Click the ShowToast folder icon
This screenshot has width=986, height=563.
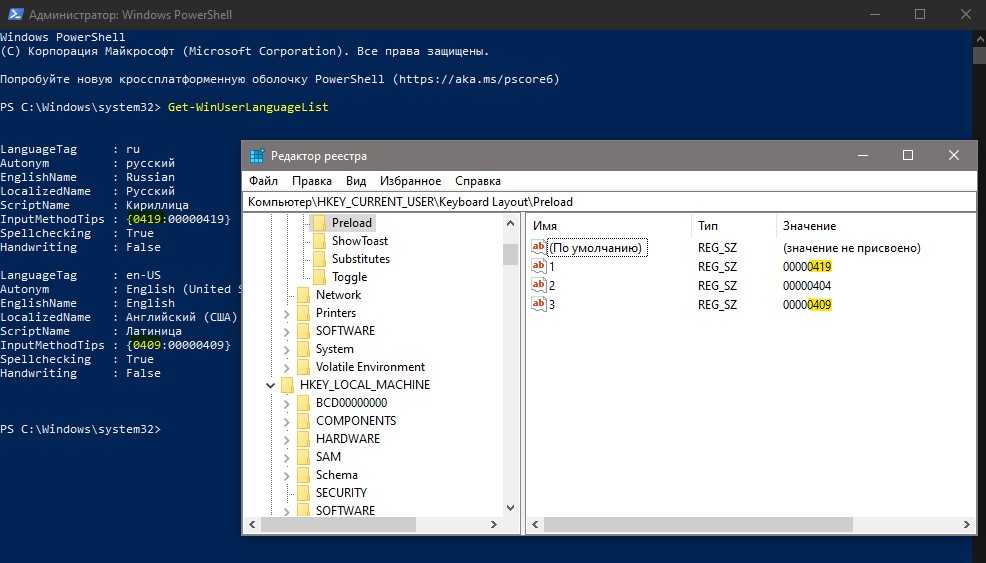coord(320,241)
